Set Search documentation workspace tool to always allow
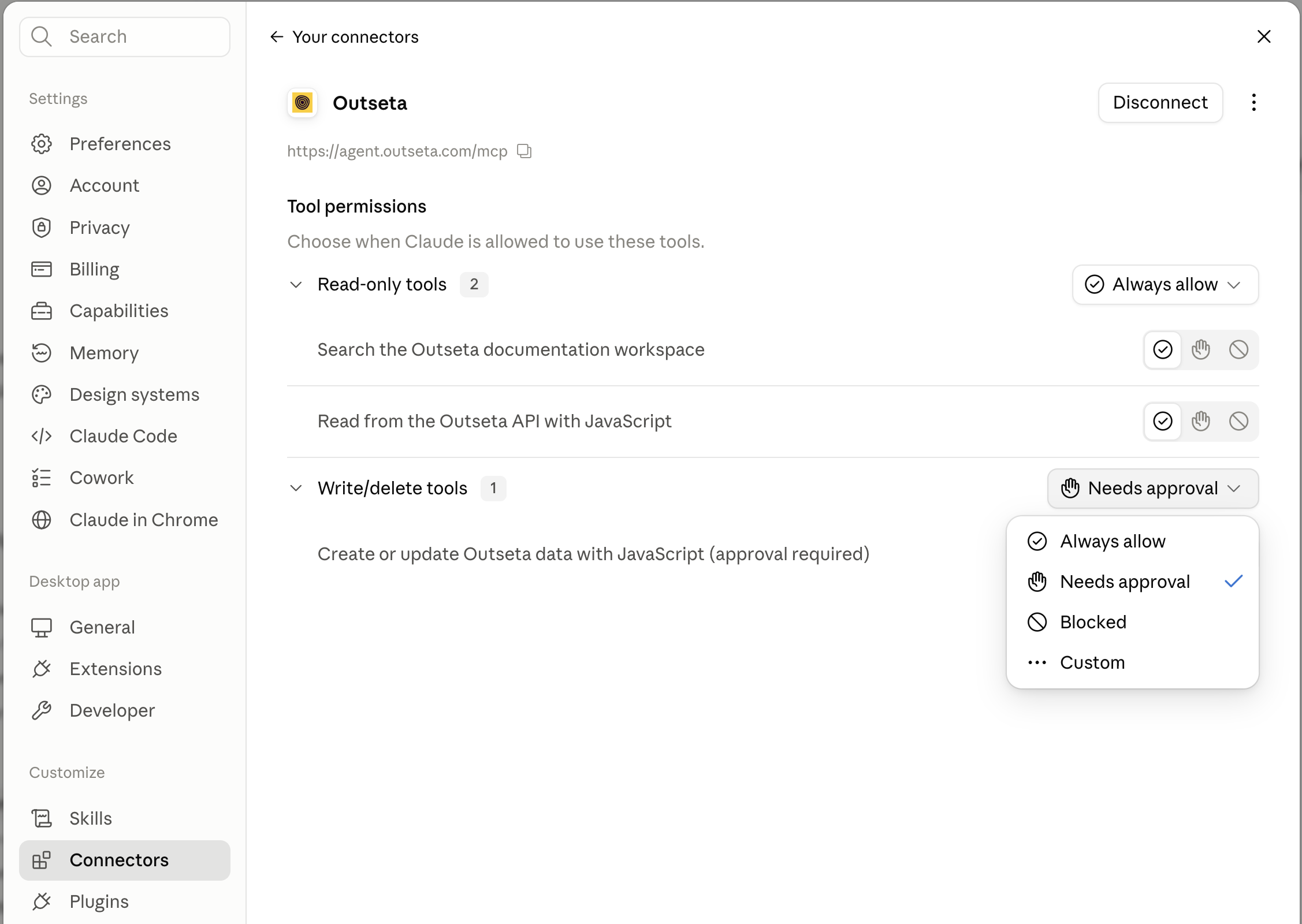This screenshot has width=1302, height=924. [x=1163, y=349]
